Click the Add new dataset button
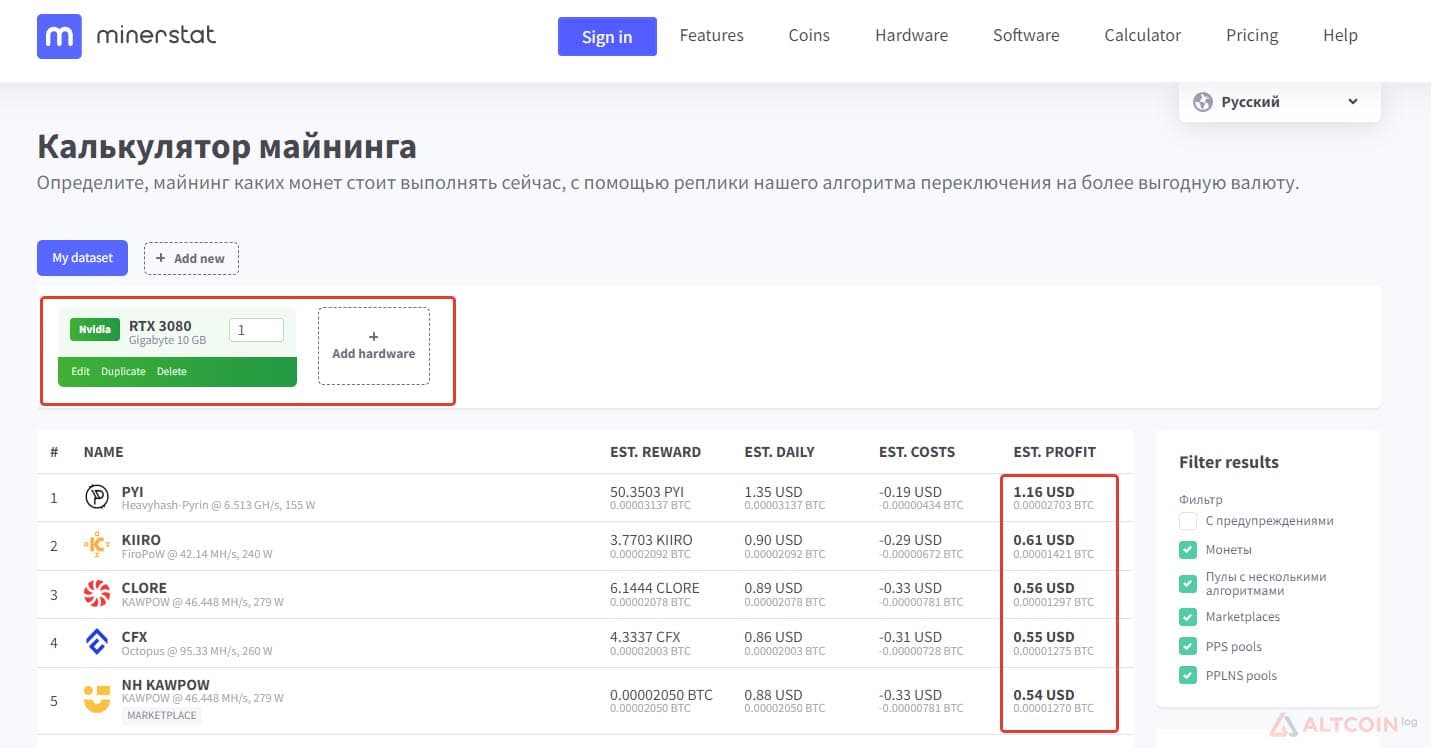The height and width of the screenshot is (748, 1431). coord(191,258)
